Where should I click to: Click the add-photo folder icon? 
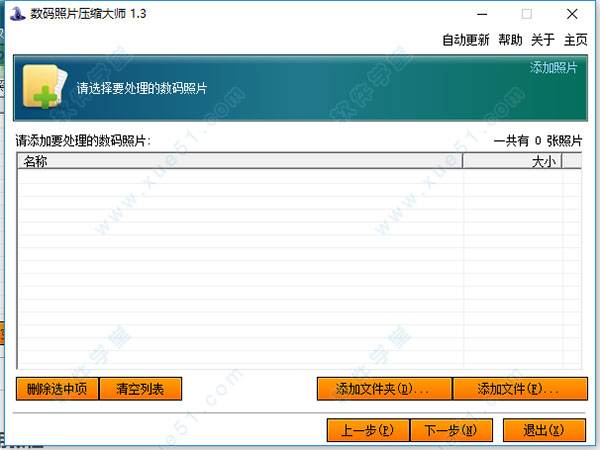click(45, 87)
